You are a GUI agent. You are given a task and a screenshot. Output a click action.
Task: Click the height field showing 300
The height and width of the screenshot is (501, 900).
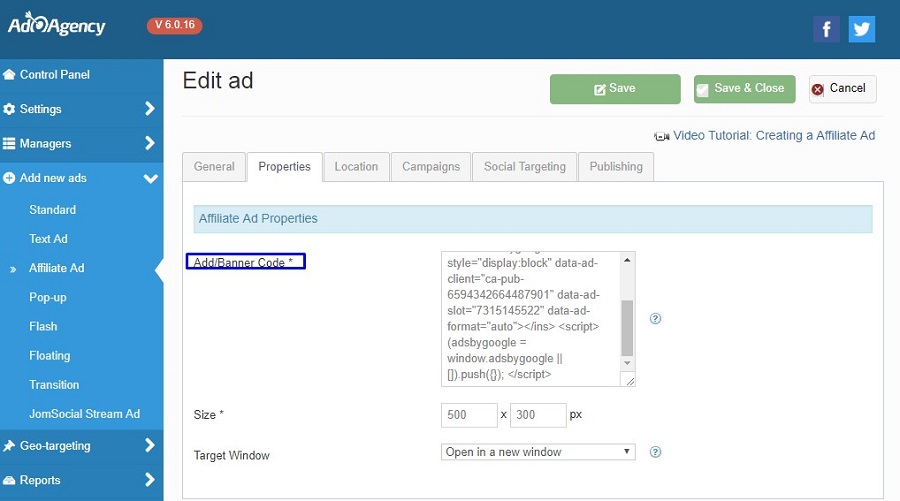[x=538, y=415]
